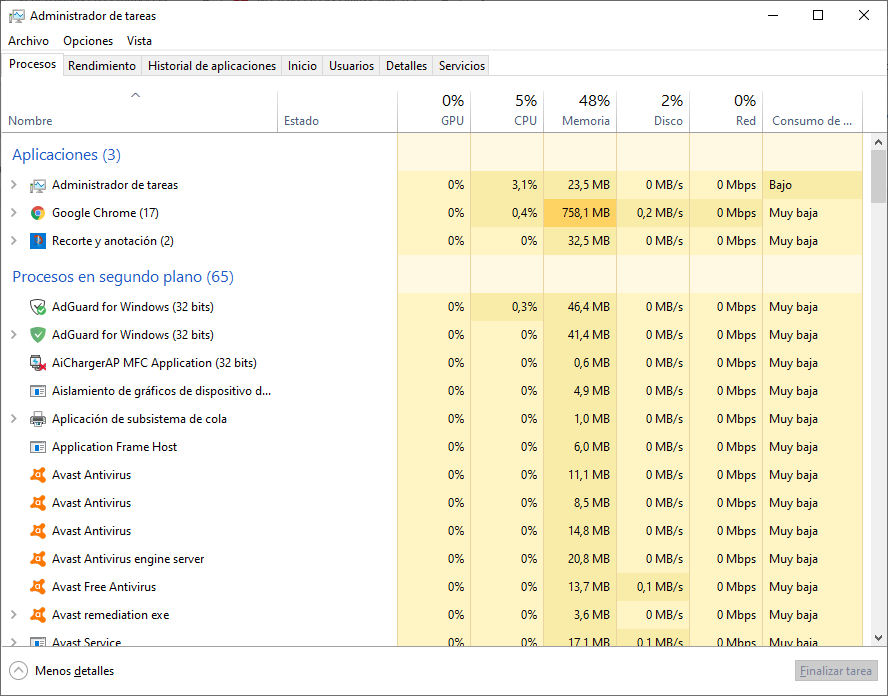Expand the Recorte y anotación (2) group
The width and height of the screenshot is (888, 696).
(14, 241)
